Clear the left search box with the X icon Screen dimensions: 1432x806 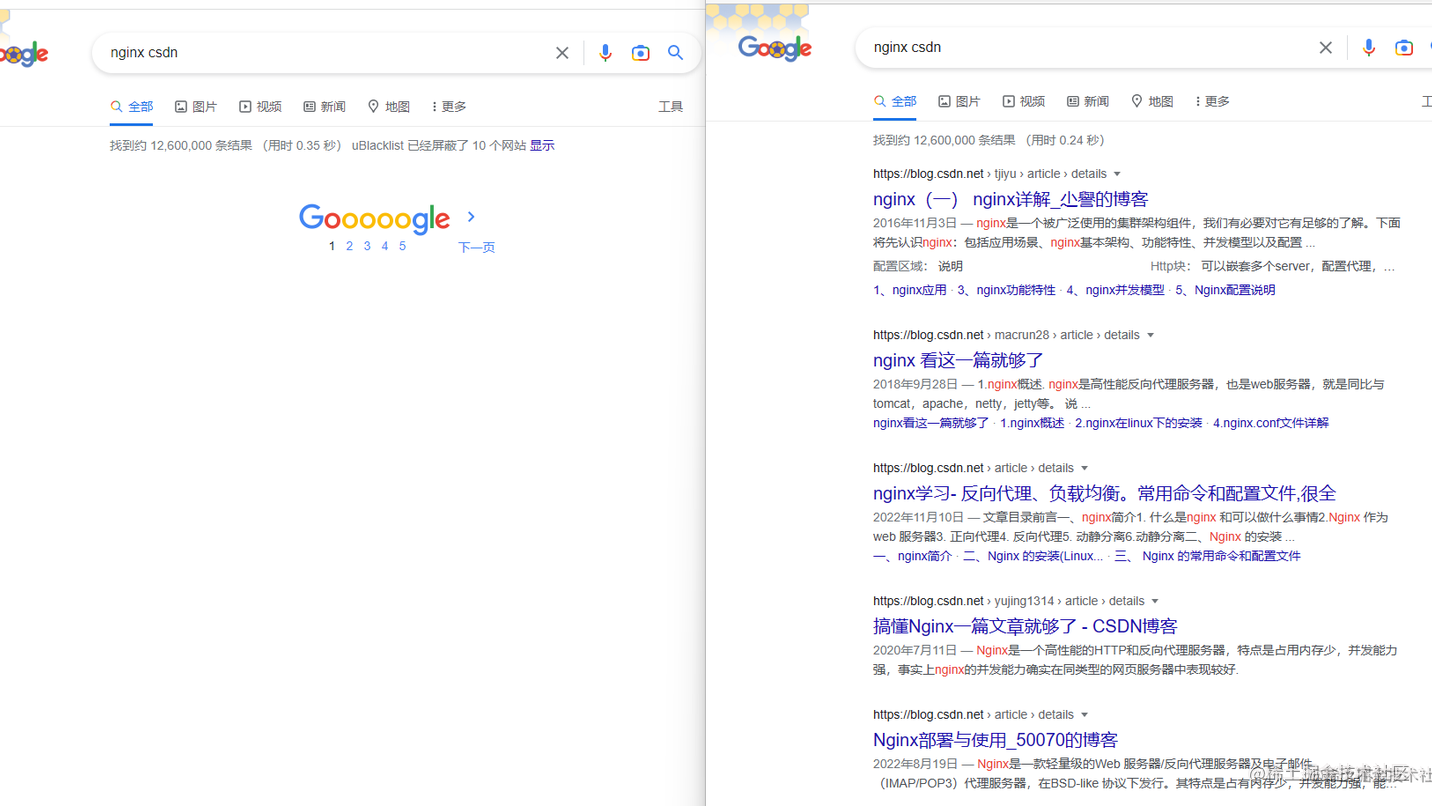coord(561,52)
